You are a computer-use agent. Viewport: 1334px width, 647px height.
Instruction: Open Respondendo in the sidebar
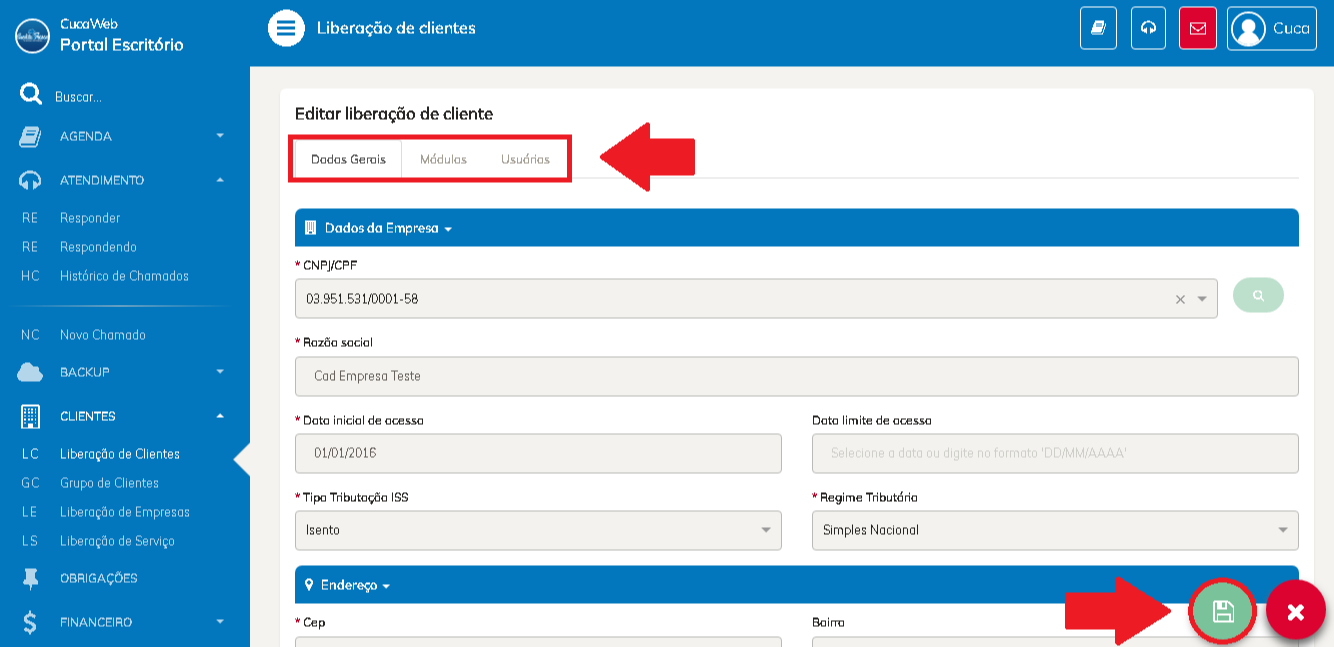[98, 247]
